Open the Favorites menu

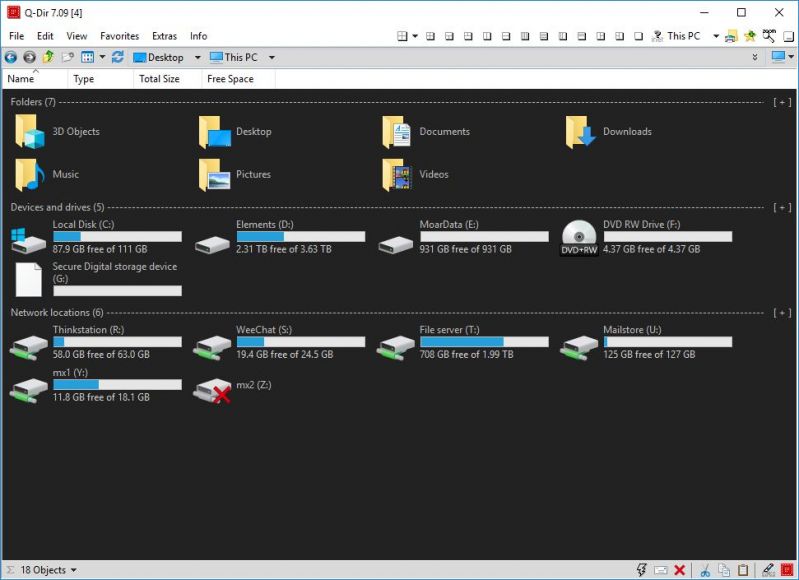[119, 36]
